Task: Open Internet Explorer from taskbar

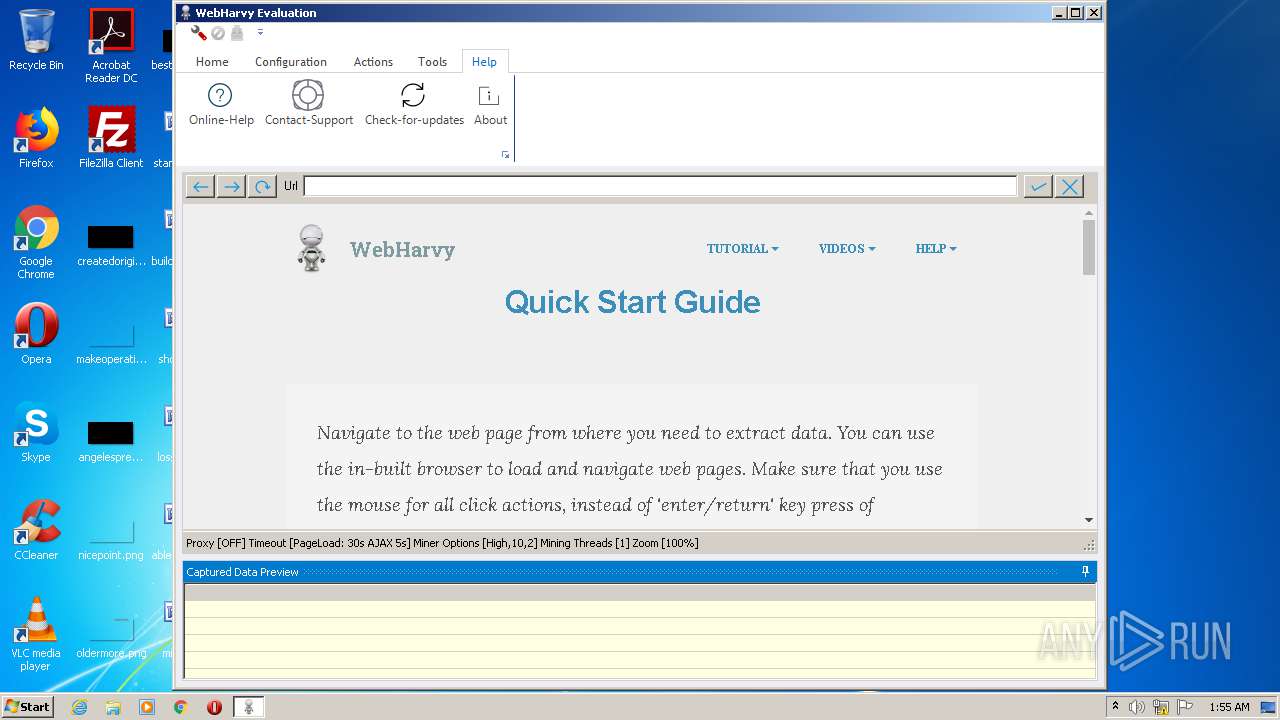Action: pyautogui.click(x=79, y=707)
